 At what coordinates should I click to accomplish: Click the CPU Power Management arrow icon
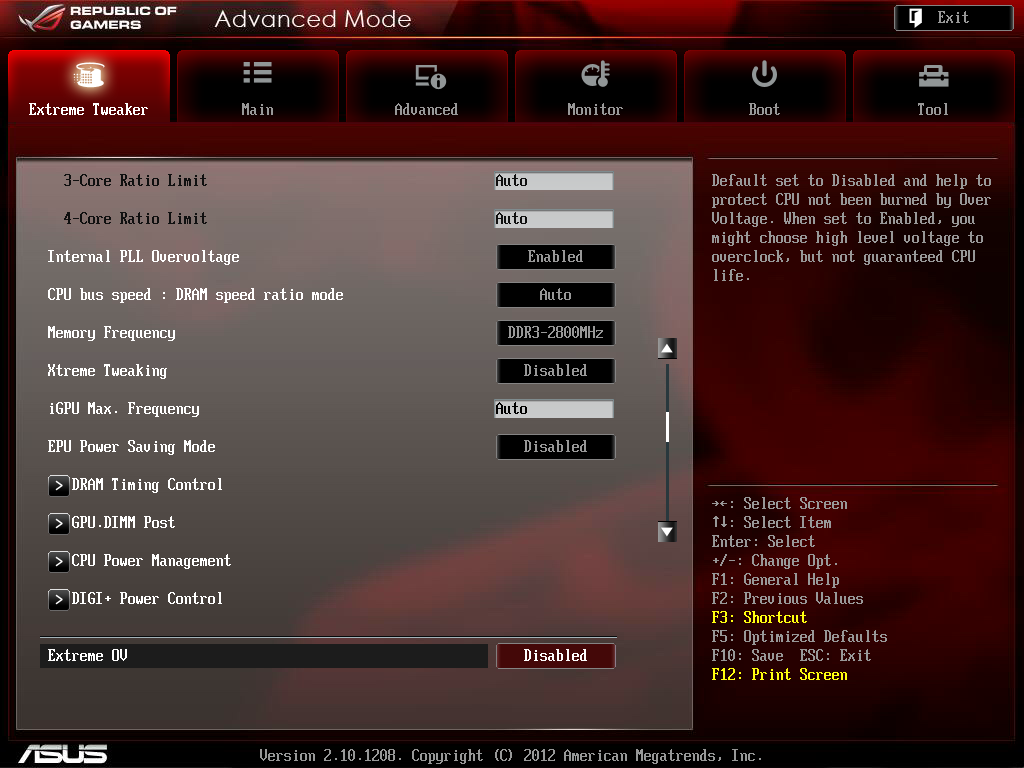tap(59, 561)
